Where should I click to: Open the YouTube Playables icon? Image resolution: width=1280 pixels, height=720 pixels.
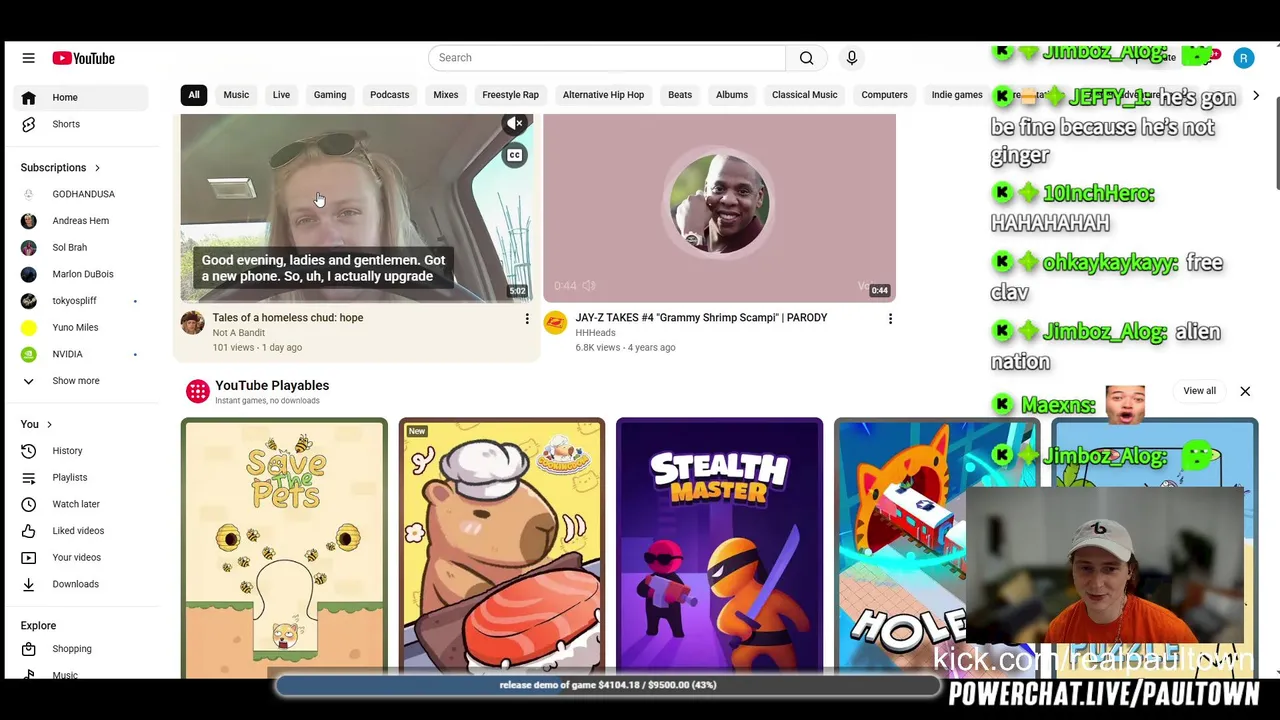click(197, 391)
